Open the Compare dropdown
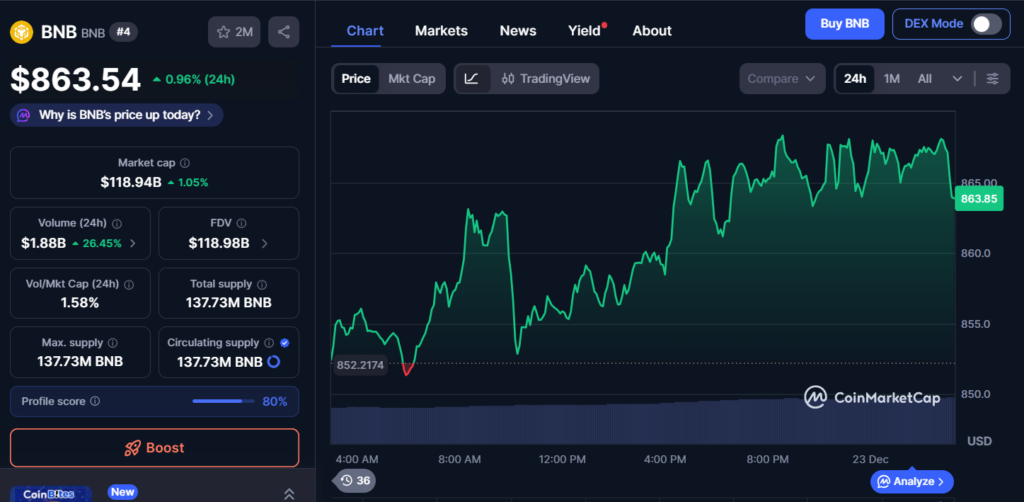This screenshot has height=502, width=1024. 782,79
